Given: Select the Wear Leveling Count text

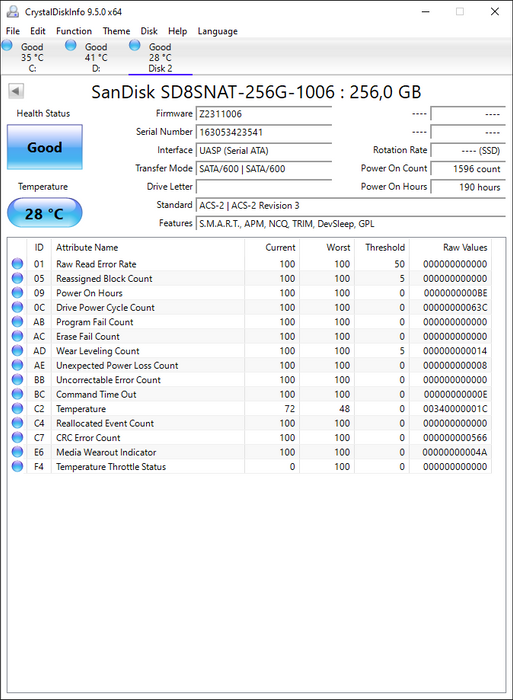Looking at the screenshot, I should [x=97, y=351].
